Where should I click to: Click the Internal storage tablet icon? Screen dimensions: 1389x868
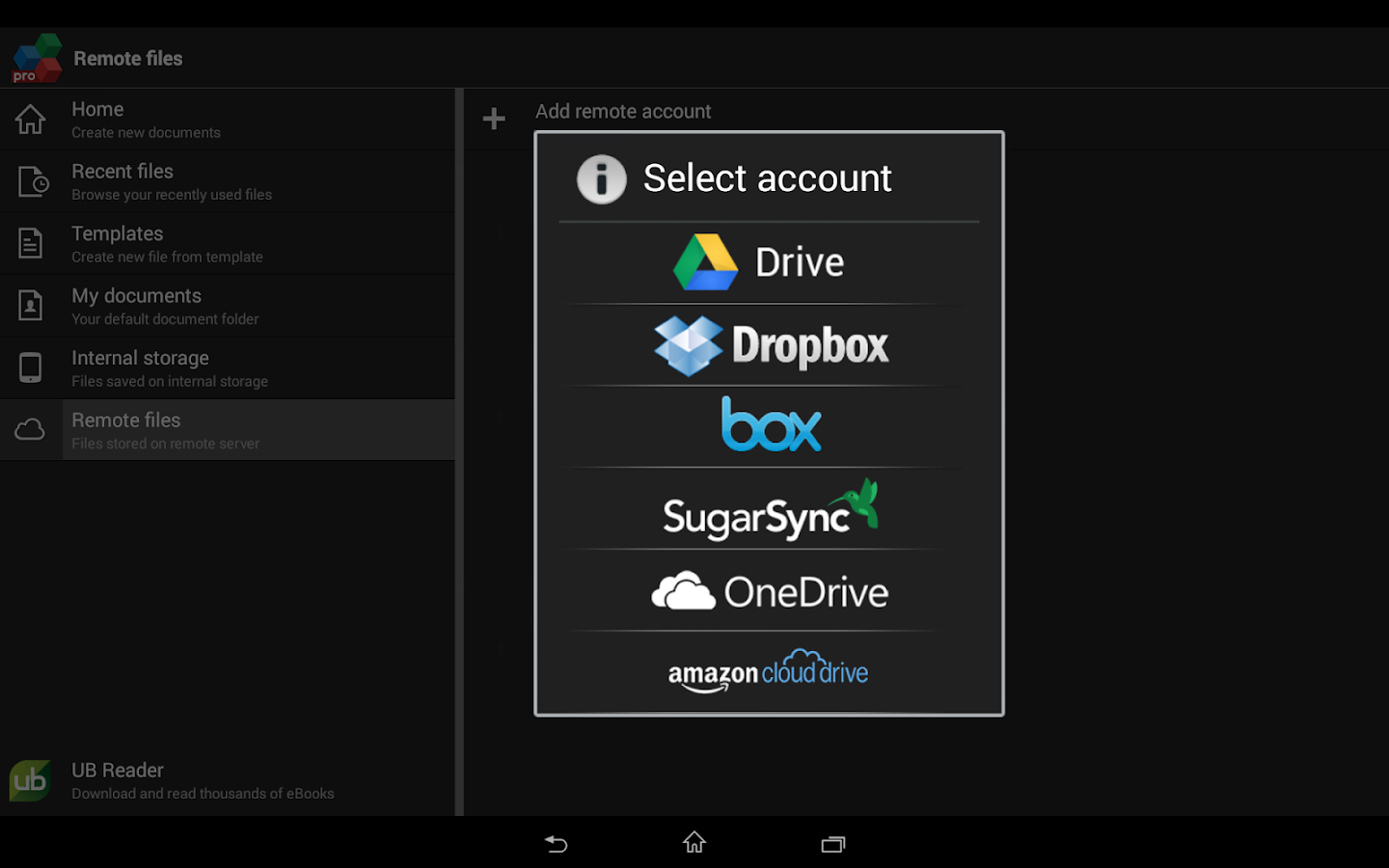pos(31,367)
